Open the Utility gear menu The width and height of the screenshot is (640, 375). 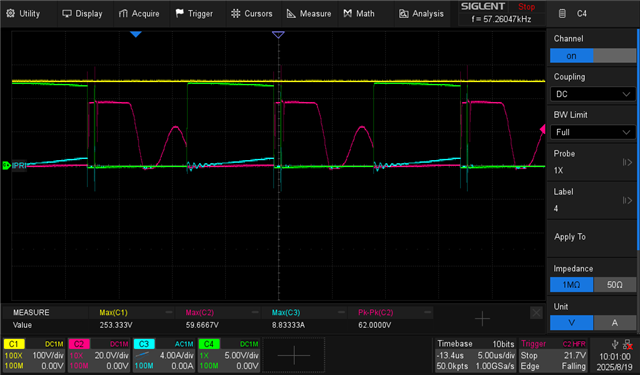[10, 13]
